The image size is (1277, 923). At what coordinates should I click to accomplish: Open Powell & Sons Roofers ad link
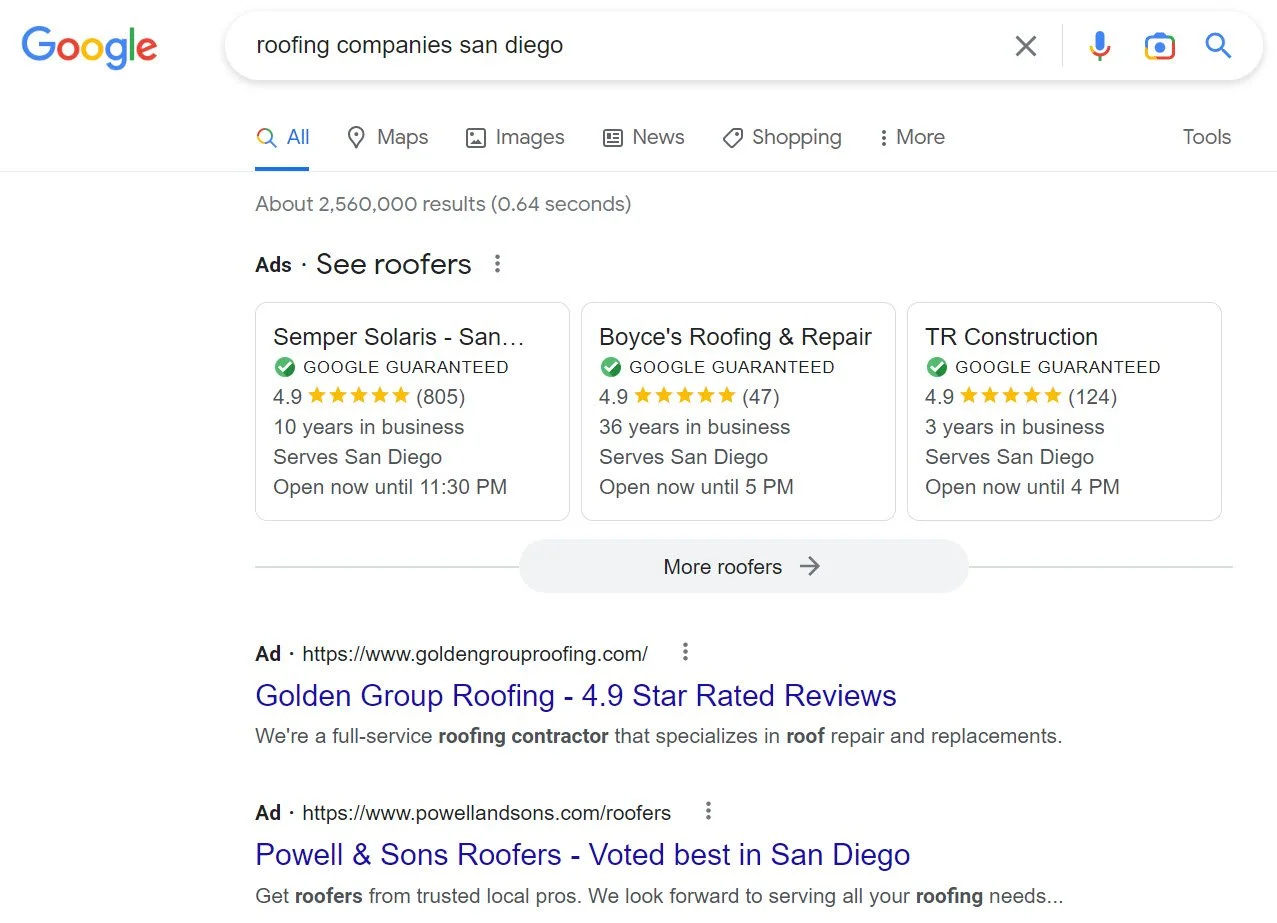(x=583, y=855)
